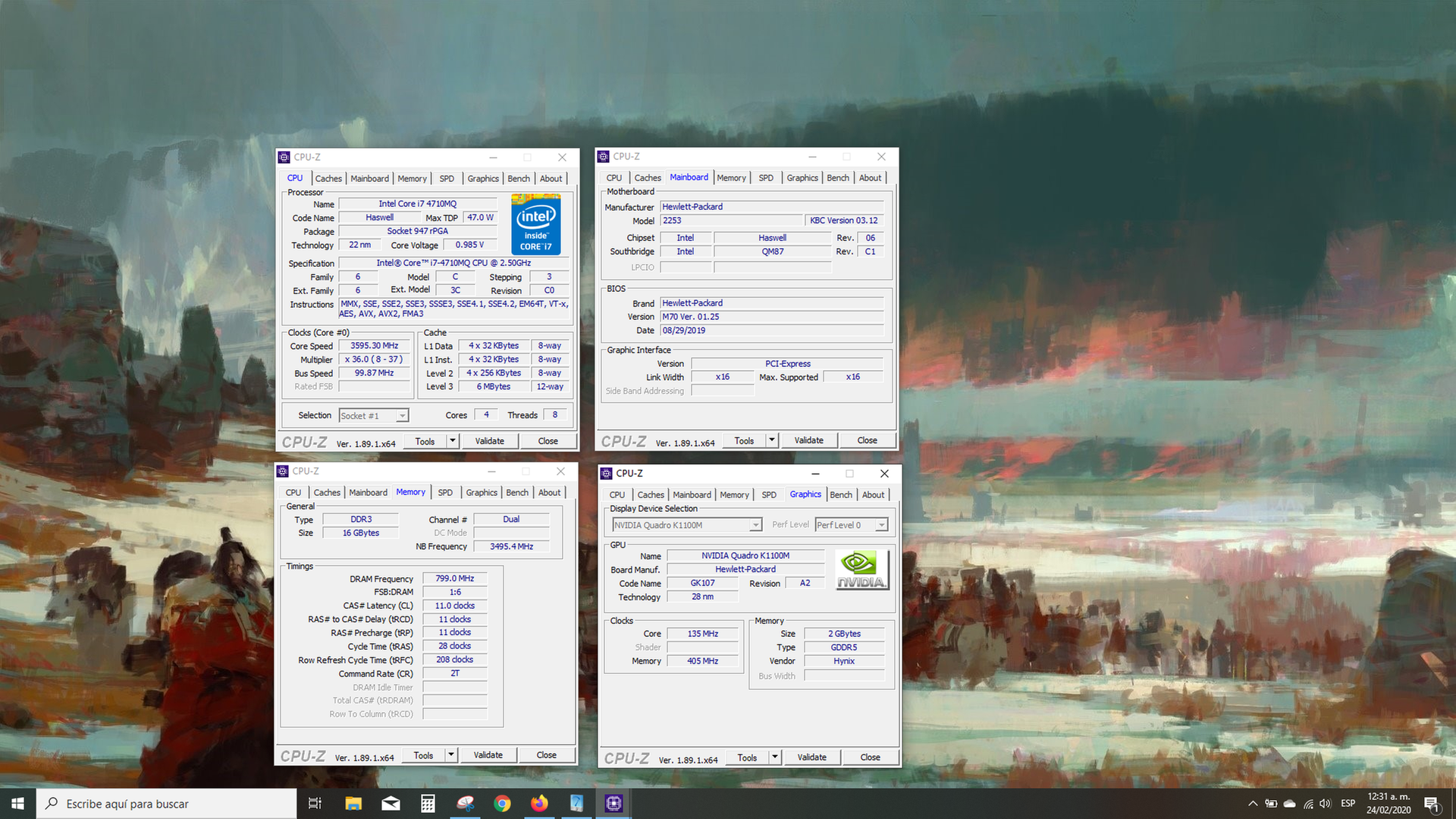Image resolution: width=1456 pixels, height=819 pixels.
Task: Click Validate in Mainboard window
Action: coord(808,440)
